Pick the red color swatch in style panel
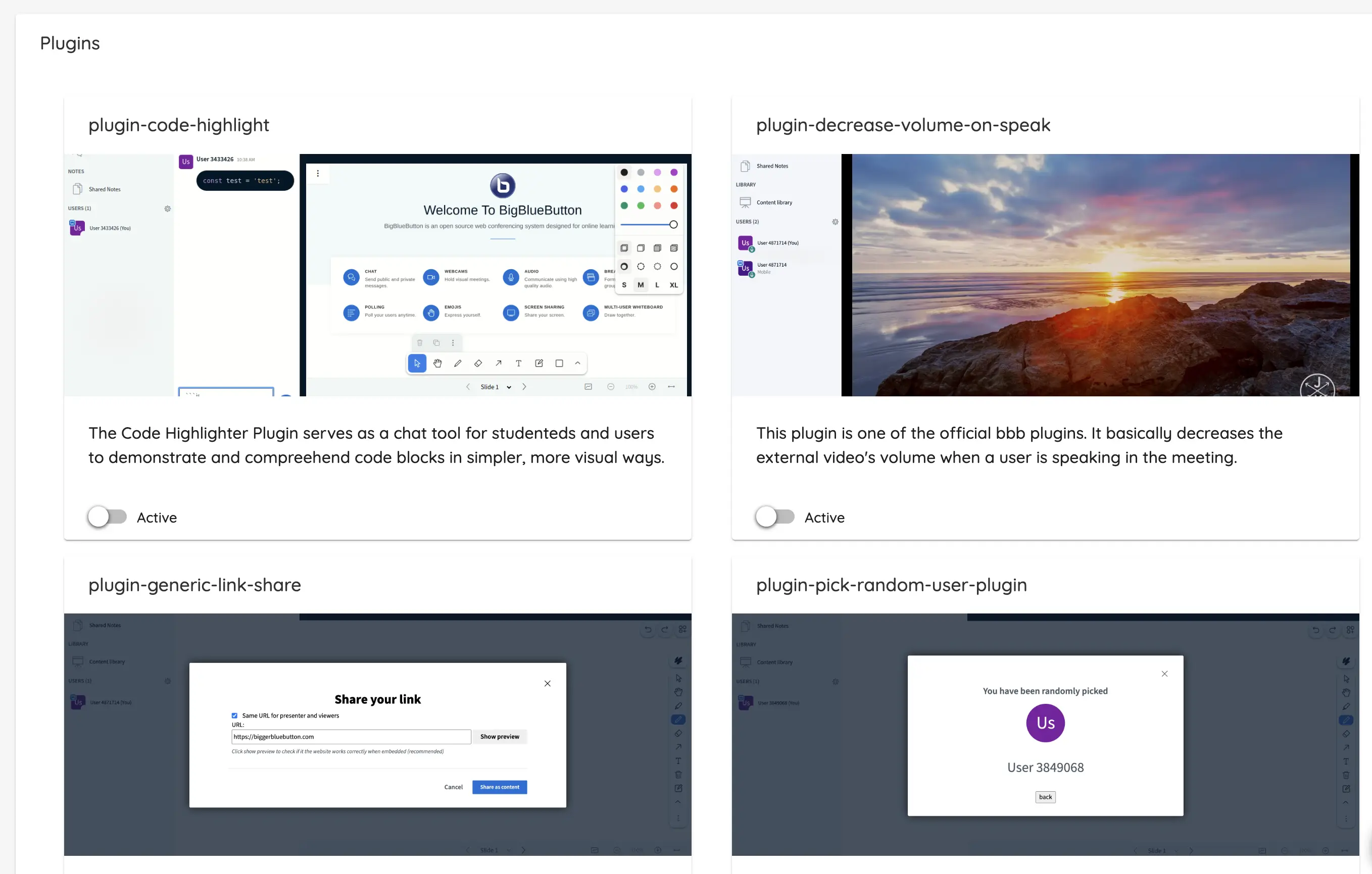1372x874 pixels. coord(674,205)
